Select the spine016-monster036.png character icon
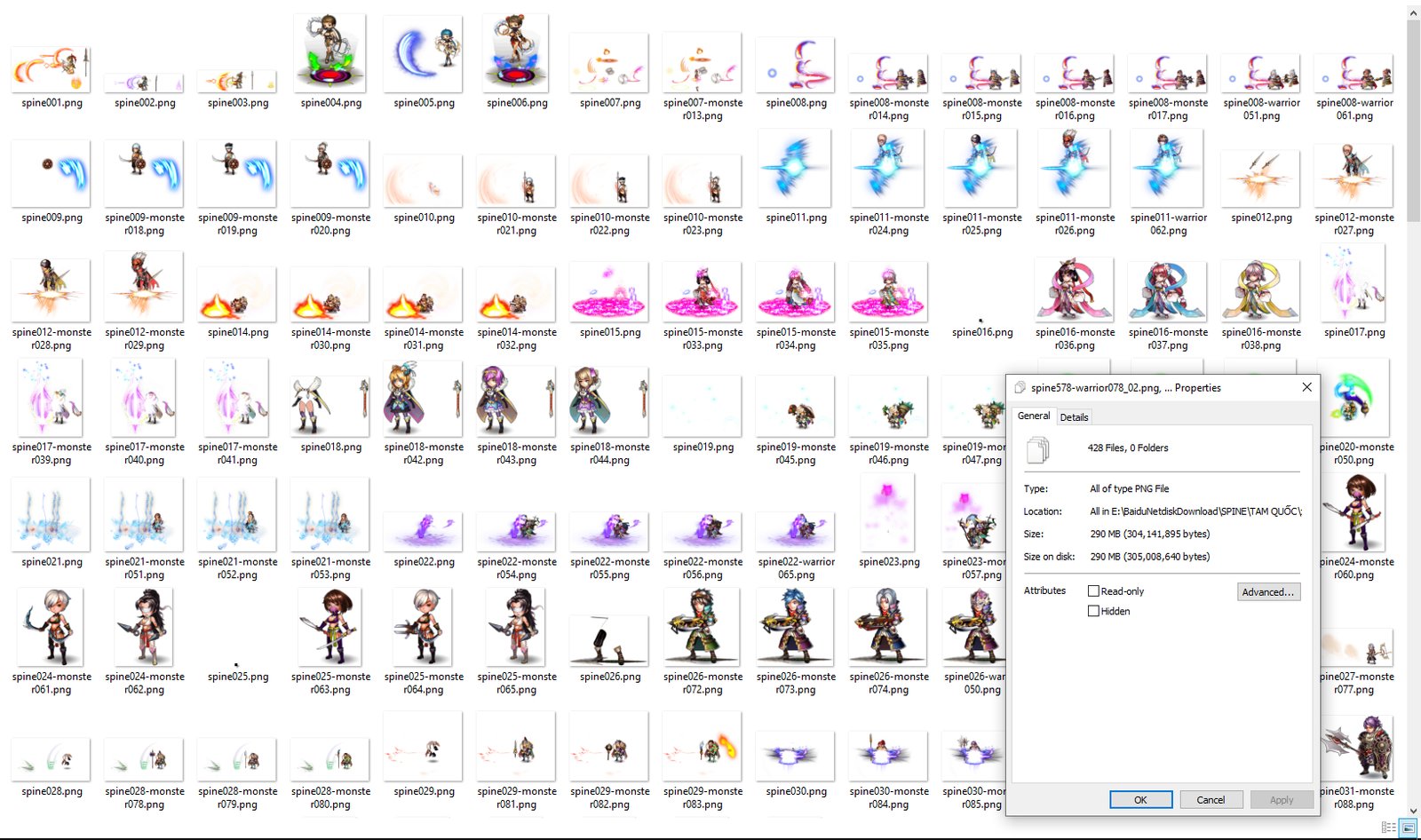 pos(1075,289)
